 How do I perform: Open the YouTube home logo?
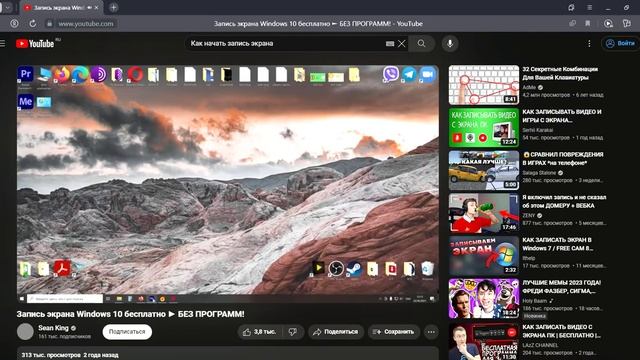coord(35,43)
